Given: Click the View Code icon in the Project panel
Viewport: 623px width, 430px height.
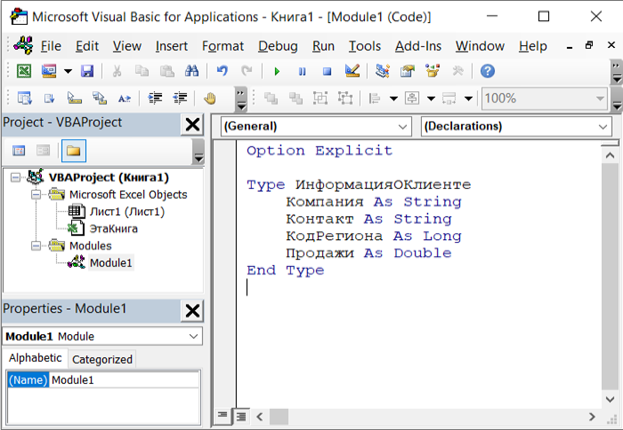Looking at the screenshot, I should click(19, 151).
